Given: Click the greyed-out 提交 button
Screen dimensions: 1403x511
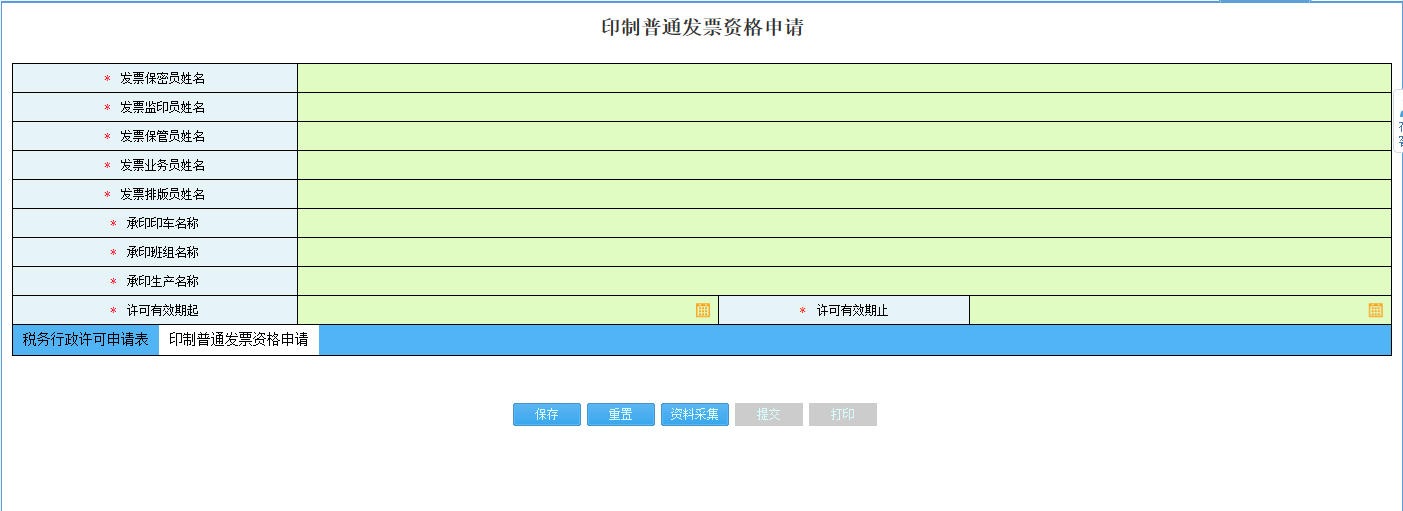Looking at the screenshot, I should 768,415.
